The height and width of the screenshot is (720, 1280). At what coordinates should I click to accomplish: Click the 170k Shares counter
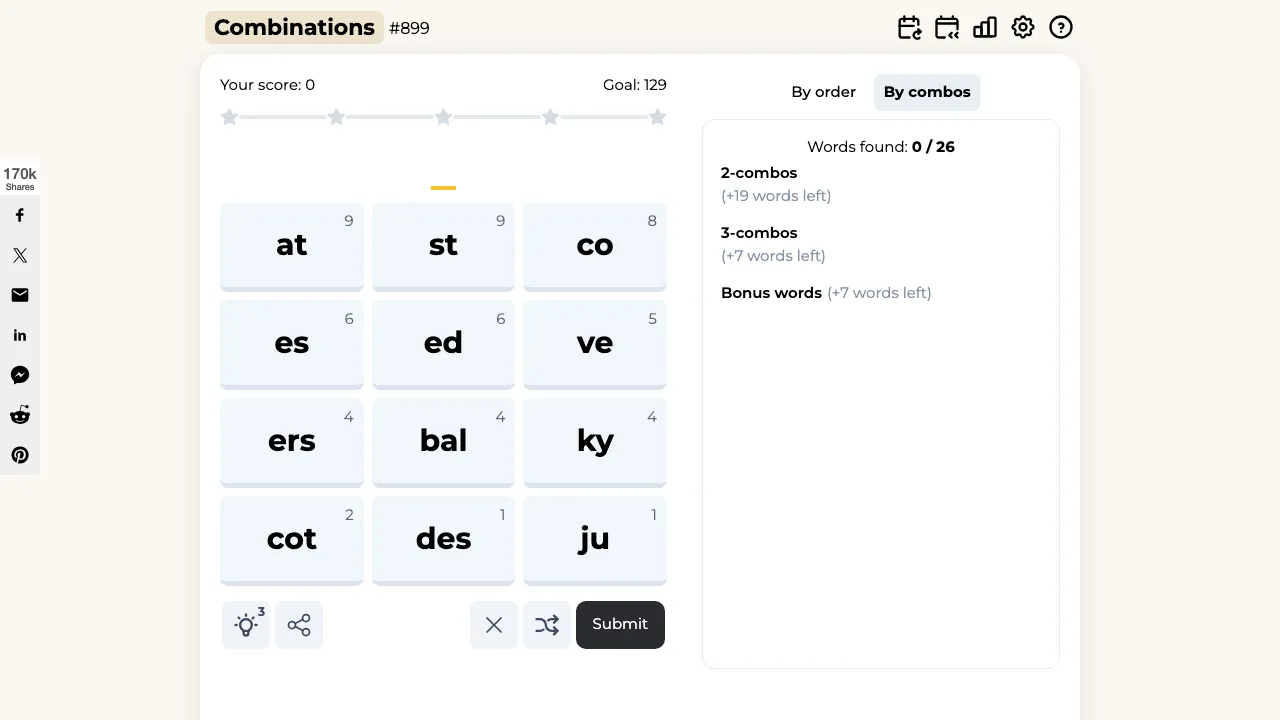20,179
